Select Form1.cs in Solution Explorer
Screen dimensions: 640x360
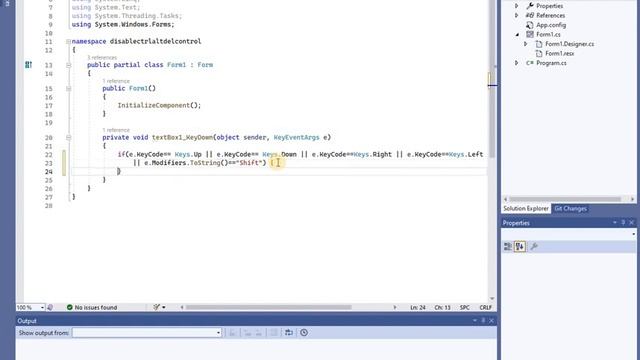coord(548,34)
